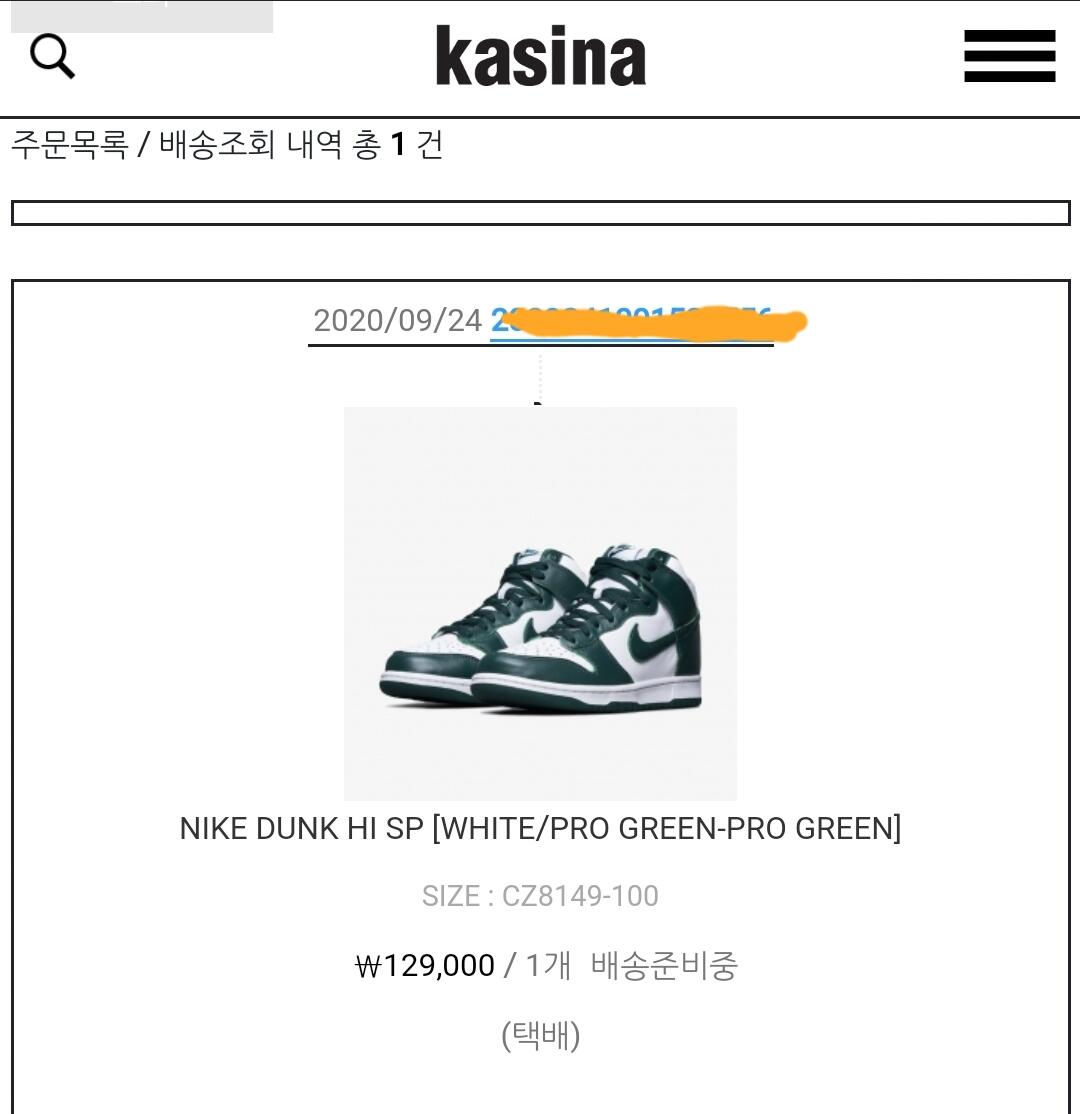
Task: Click the 배송준비중 delivery status
Action: (664, 966)
